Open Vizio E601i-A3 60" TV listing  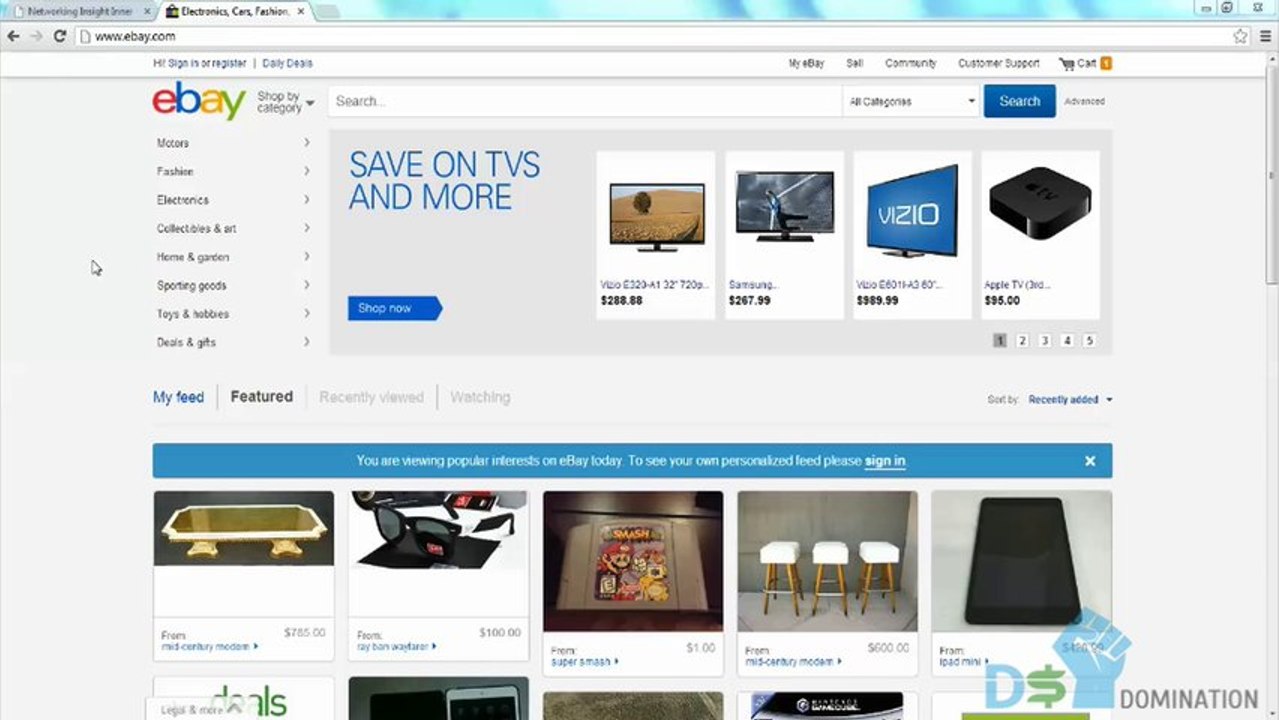[x=912, y=235]
